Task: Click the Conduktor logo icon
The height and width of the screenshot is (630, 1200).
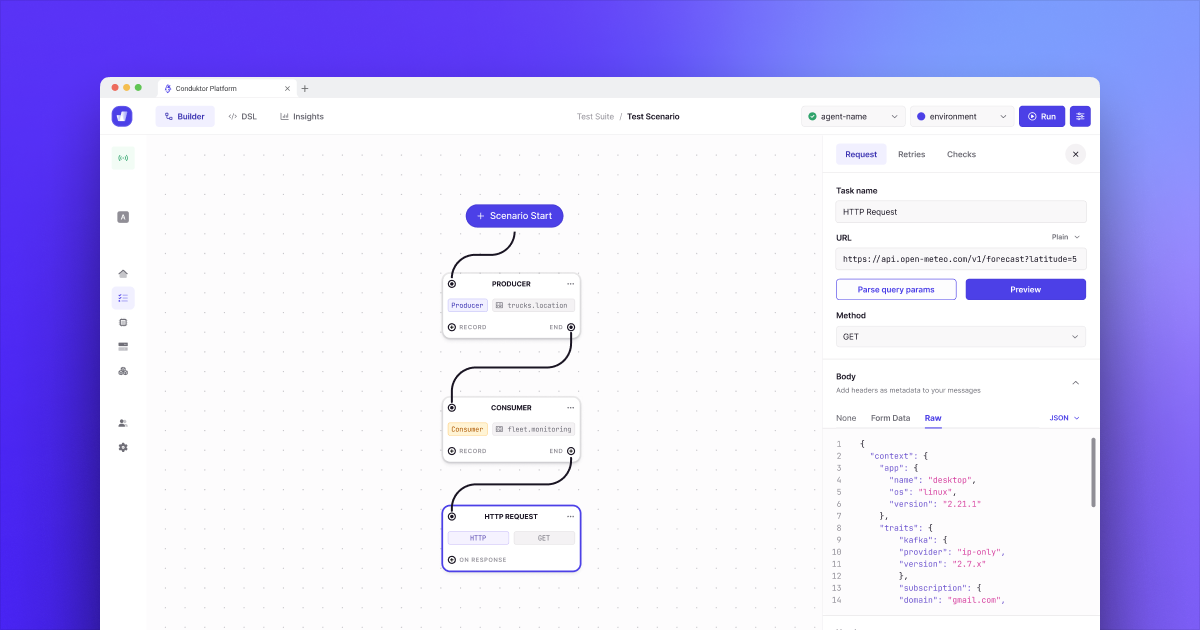Action: pos(121,116)
